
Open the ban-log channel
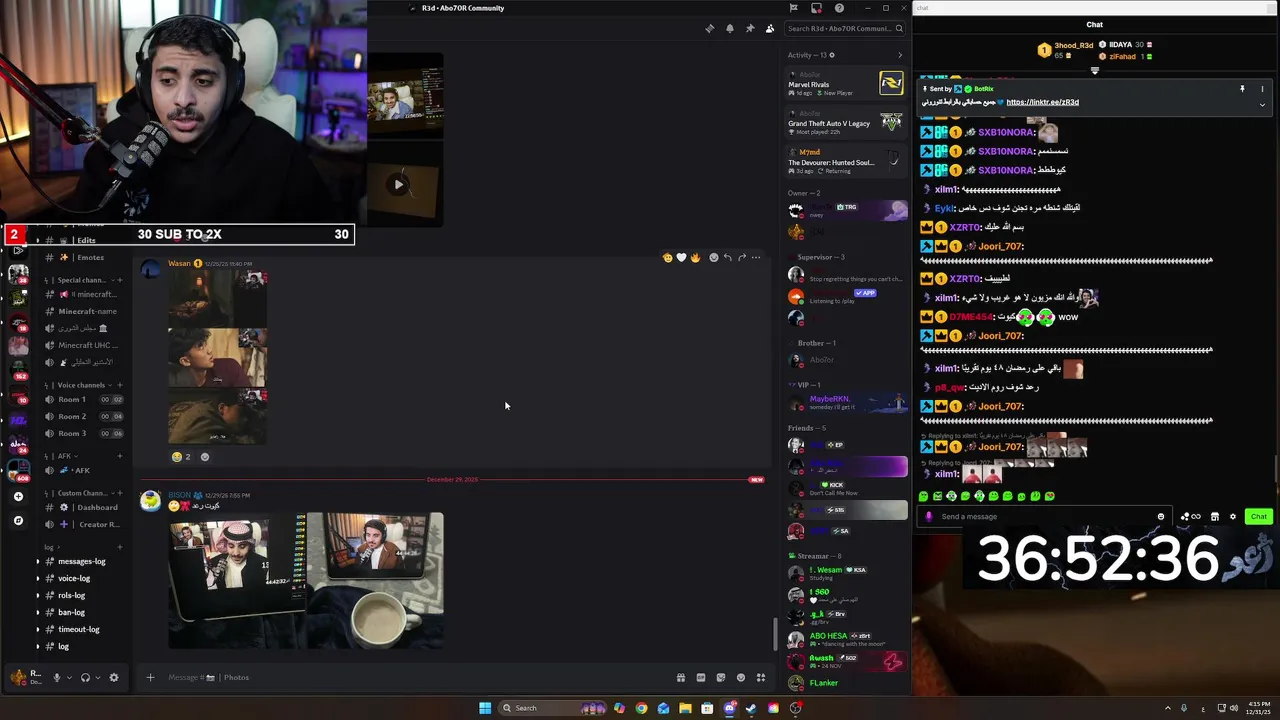click(x=71, y=612)
